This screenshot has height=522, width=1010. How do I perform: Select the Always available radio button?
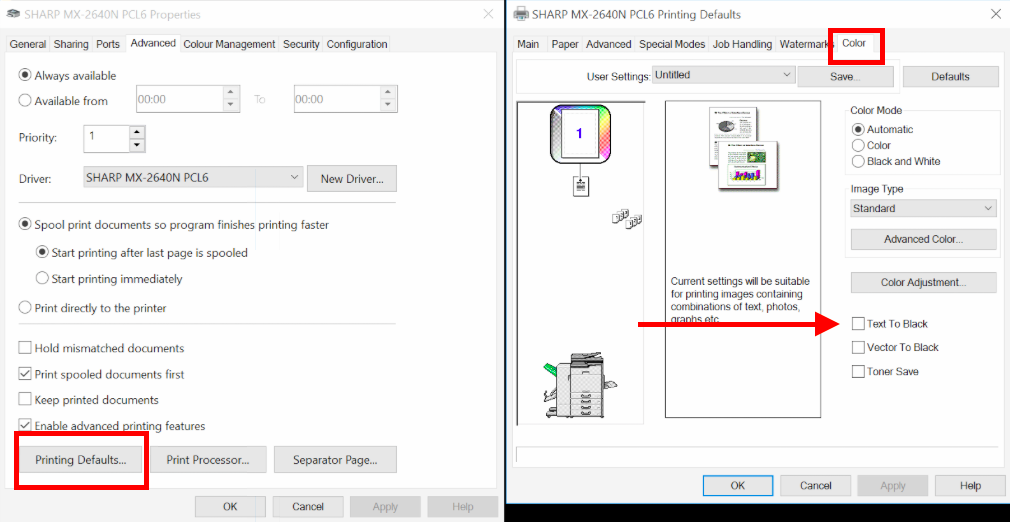[x=25, y=75]
